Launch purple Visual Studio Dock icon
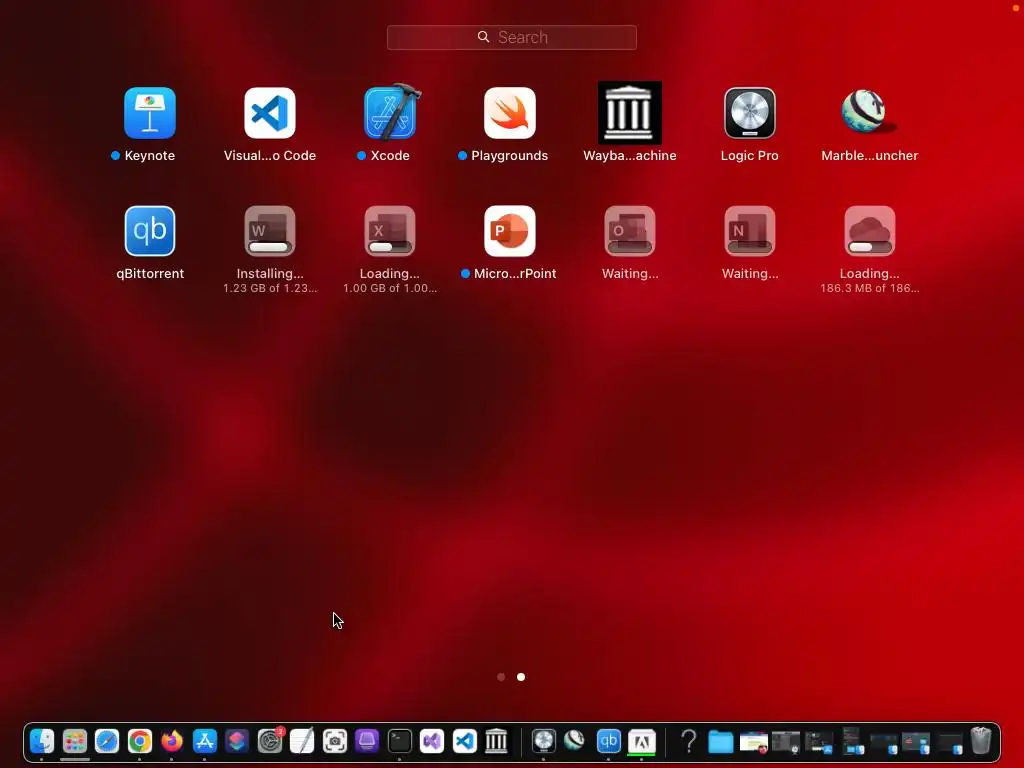1024x768 pixels. coord(432,741)
